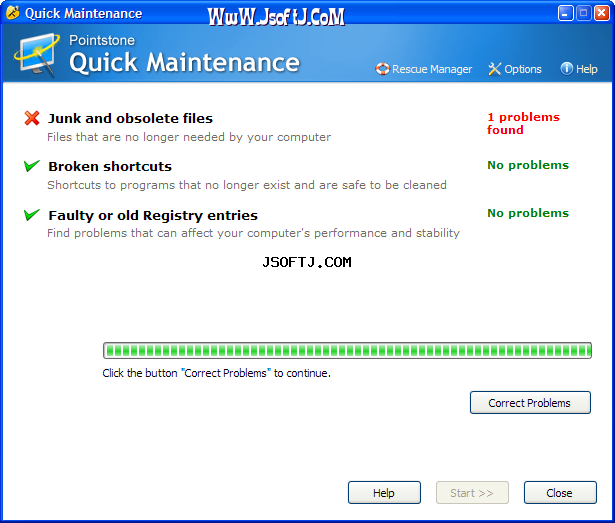Click the Pointstone monitor logo icon
The height and width of the screenshot is (523, 615).
point(37,54)
